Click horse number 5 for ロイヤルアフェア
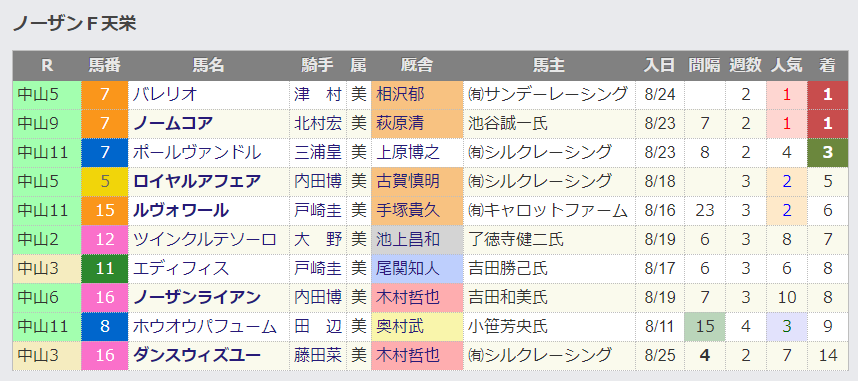This screenshot has width=858, height=381. [105, 181]
